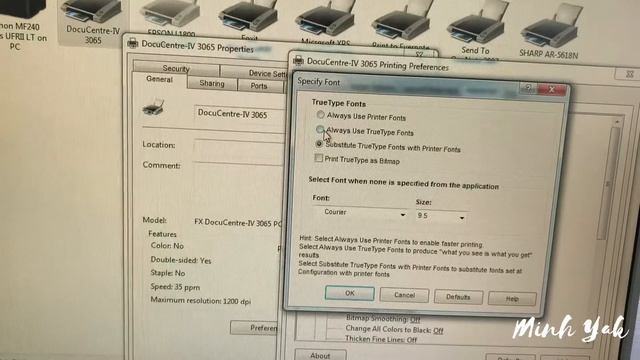This screenshot has height=360, width=640.
Task: Switch to the Security tab
Action: point(176,68)
